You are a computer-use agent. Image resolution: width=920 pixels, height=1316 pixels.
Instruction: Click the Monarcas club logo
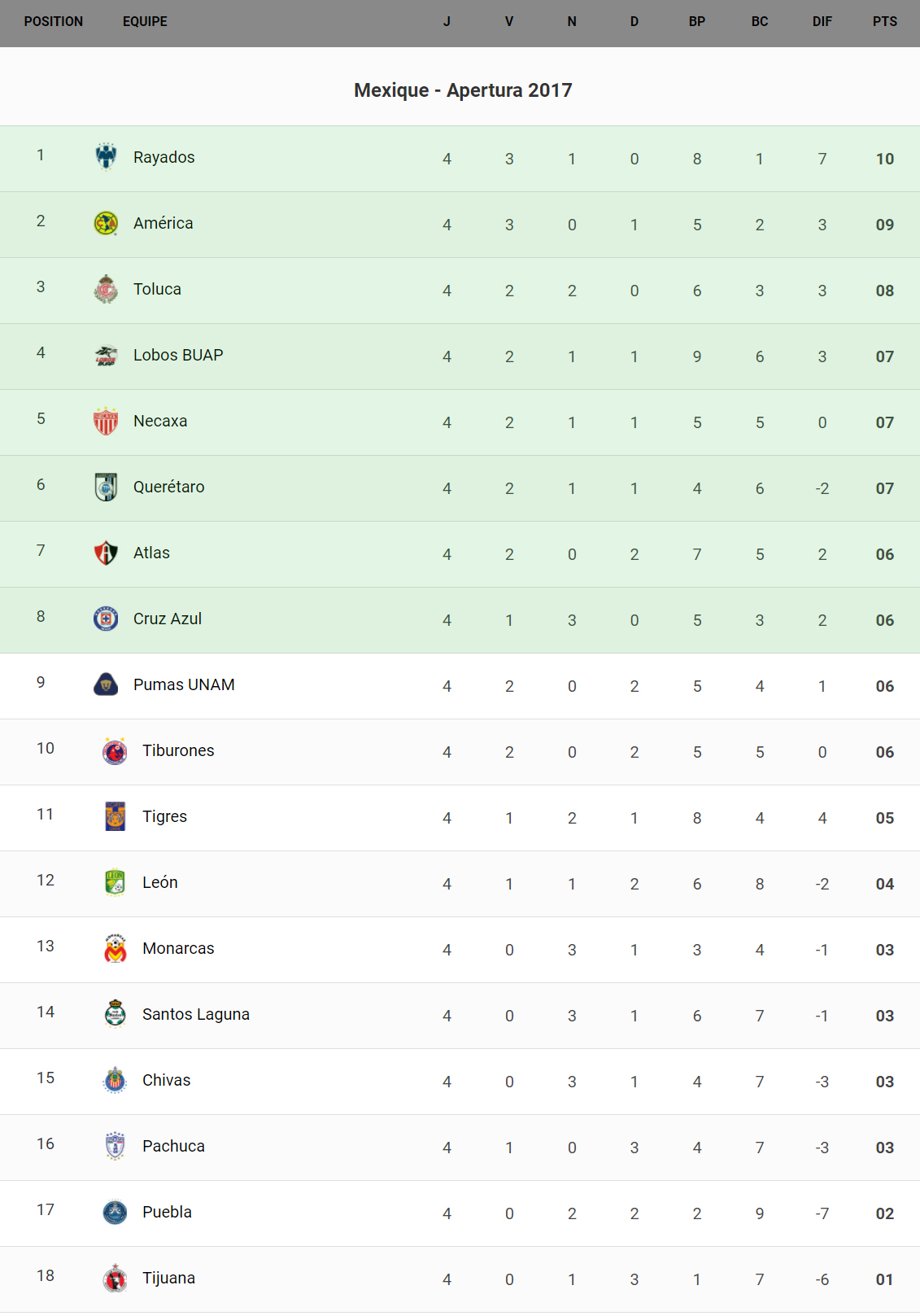pos(115,948)
